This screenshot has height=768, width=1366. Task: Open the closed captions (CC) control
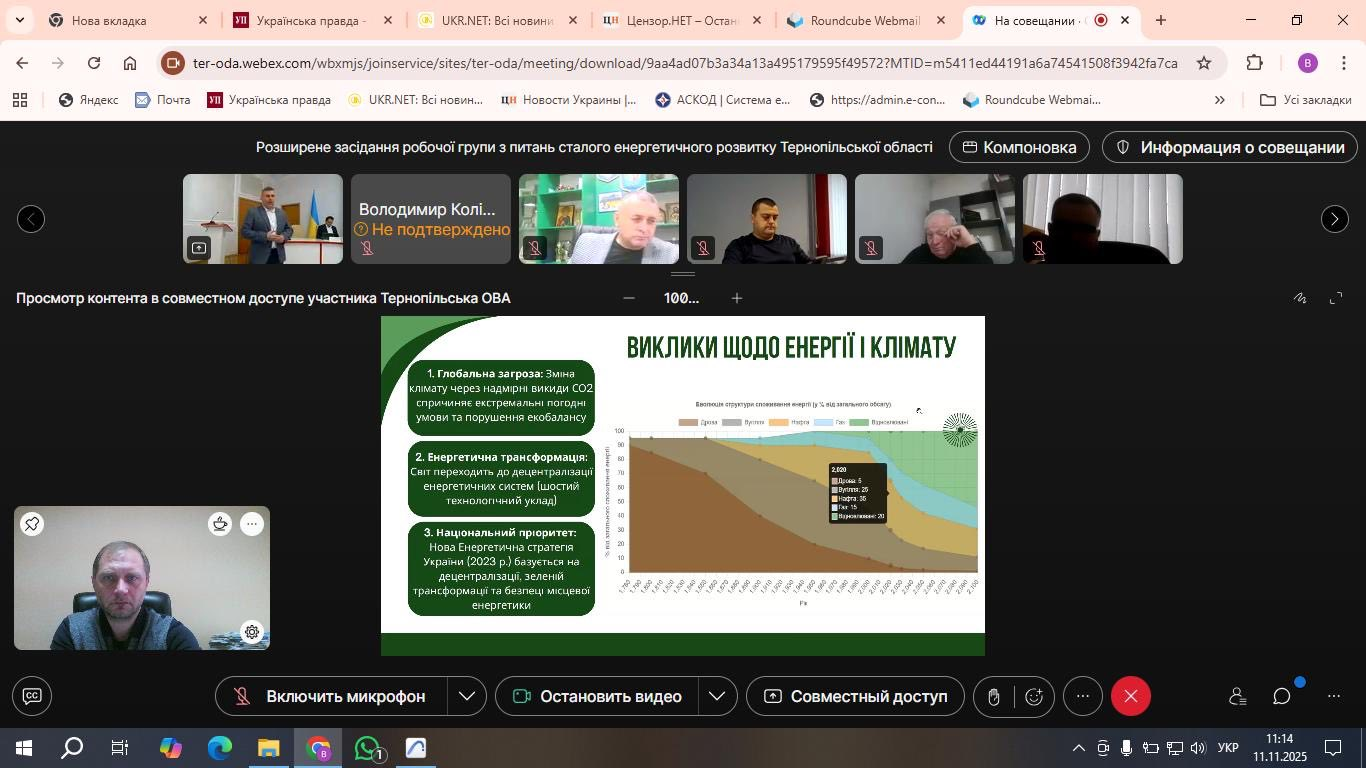point(32,696)
